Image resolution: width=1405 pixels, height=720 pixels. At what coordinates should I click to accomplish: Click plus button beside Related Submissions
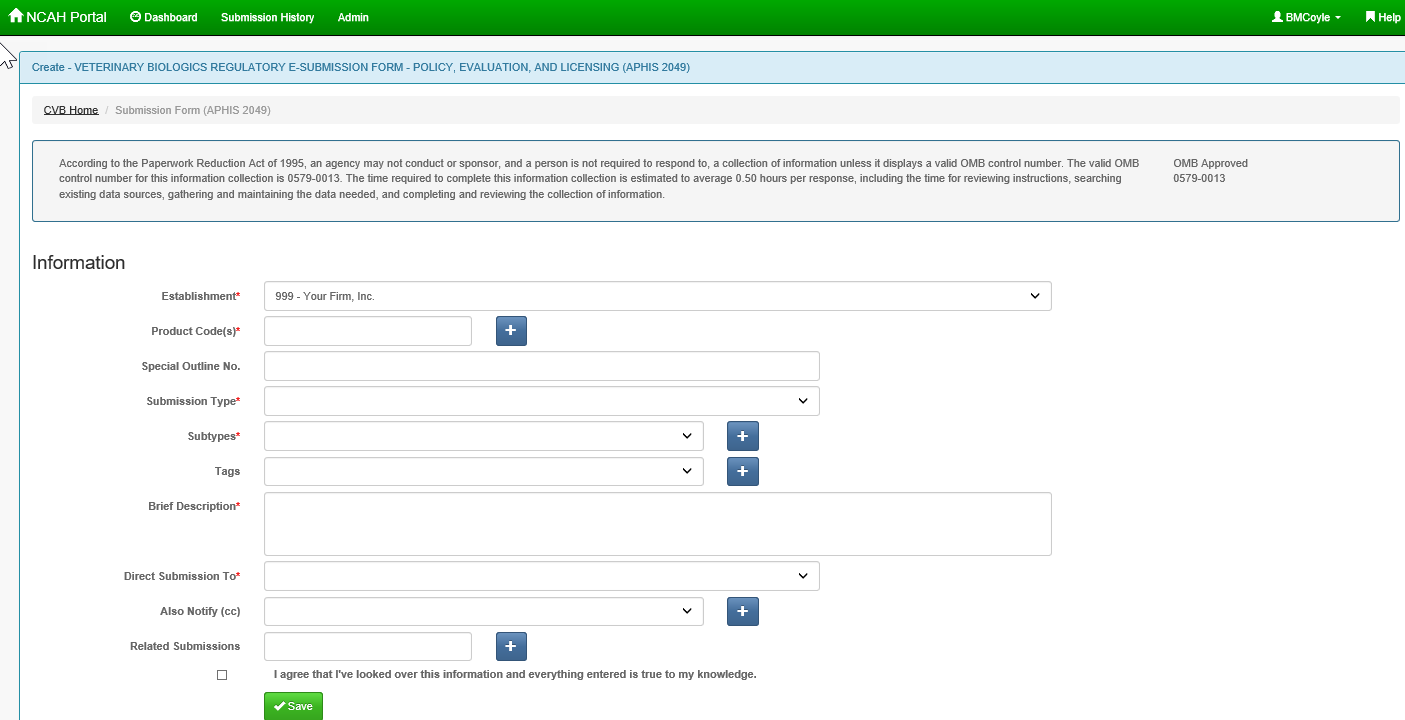(x=511, y=646)
